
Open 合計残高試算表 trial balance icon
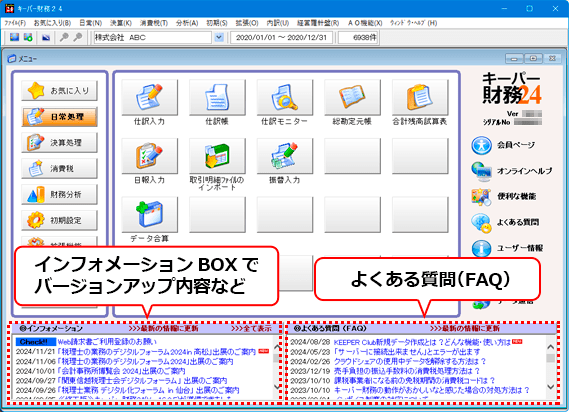click(x=420, y=97)
